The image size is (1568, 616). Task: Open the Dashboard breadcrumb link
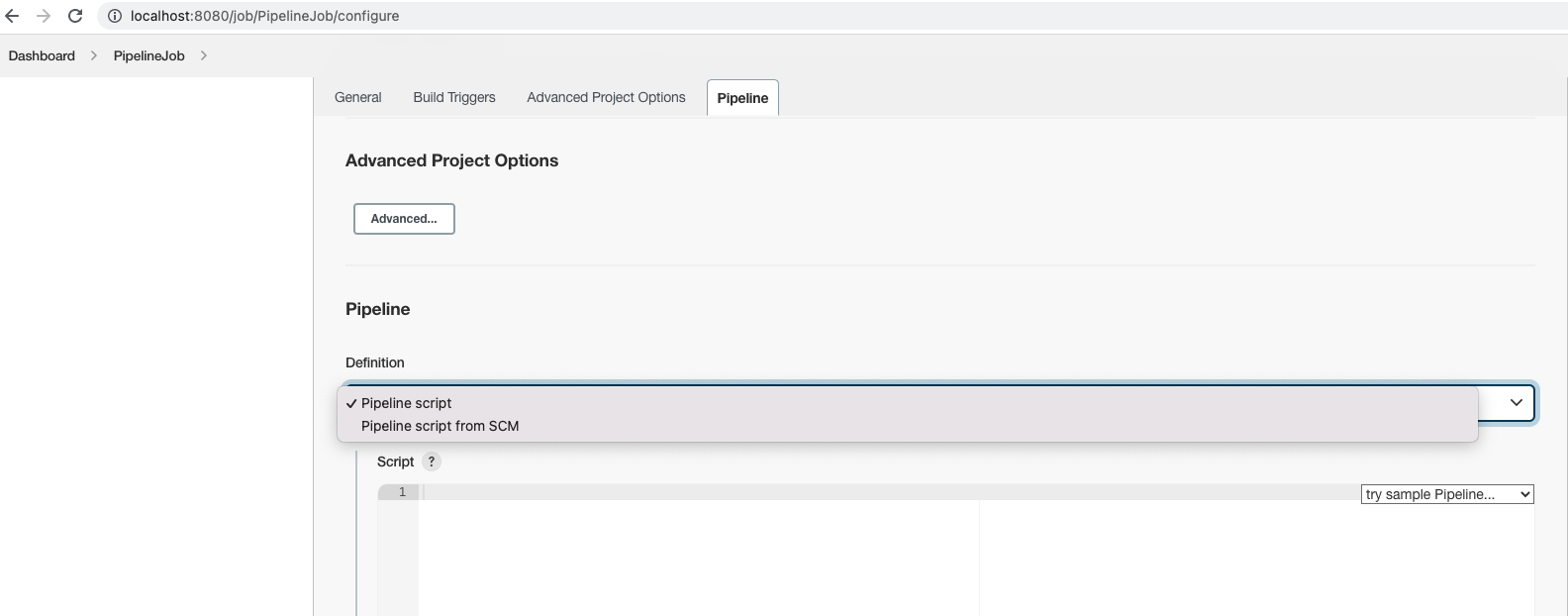[x=41, y=55]
